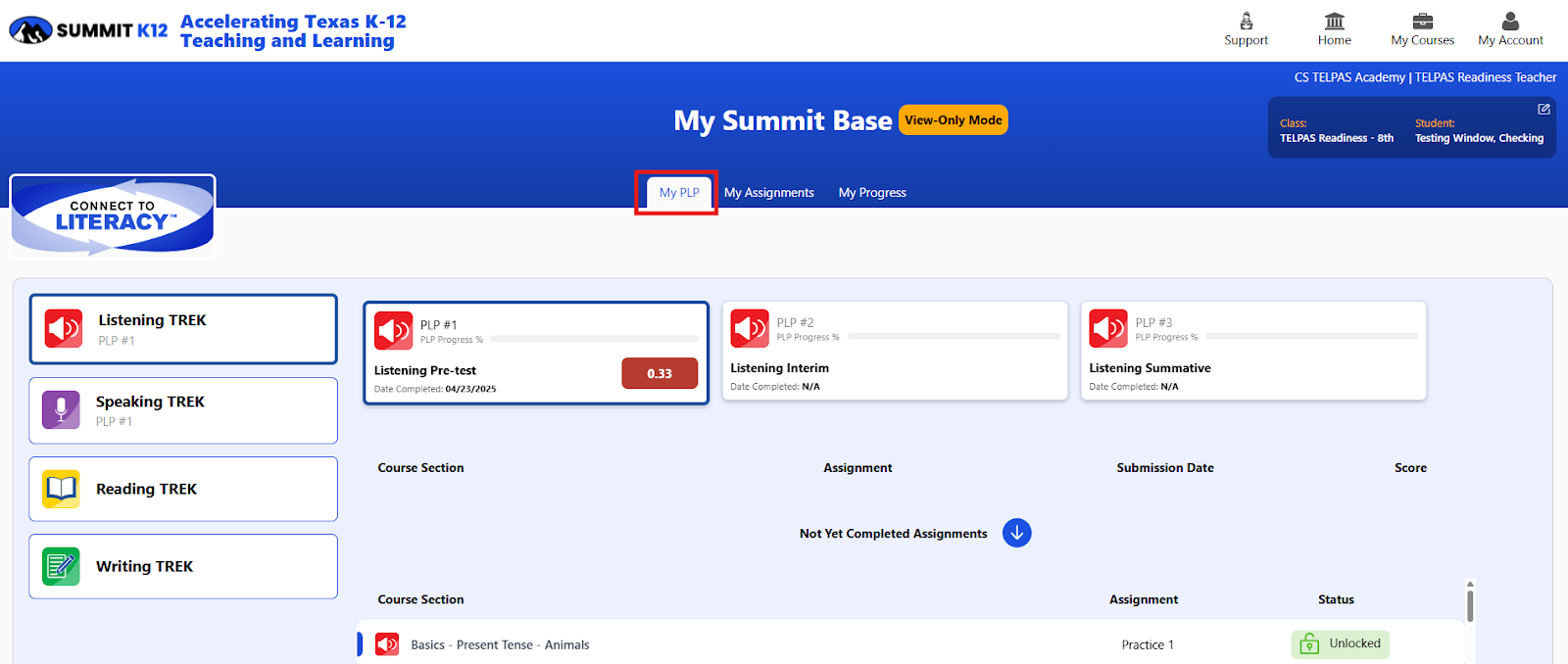Click the Basics Present Tense Animals speaker icon

(x=387, y=644)
